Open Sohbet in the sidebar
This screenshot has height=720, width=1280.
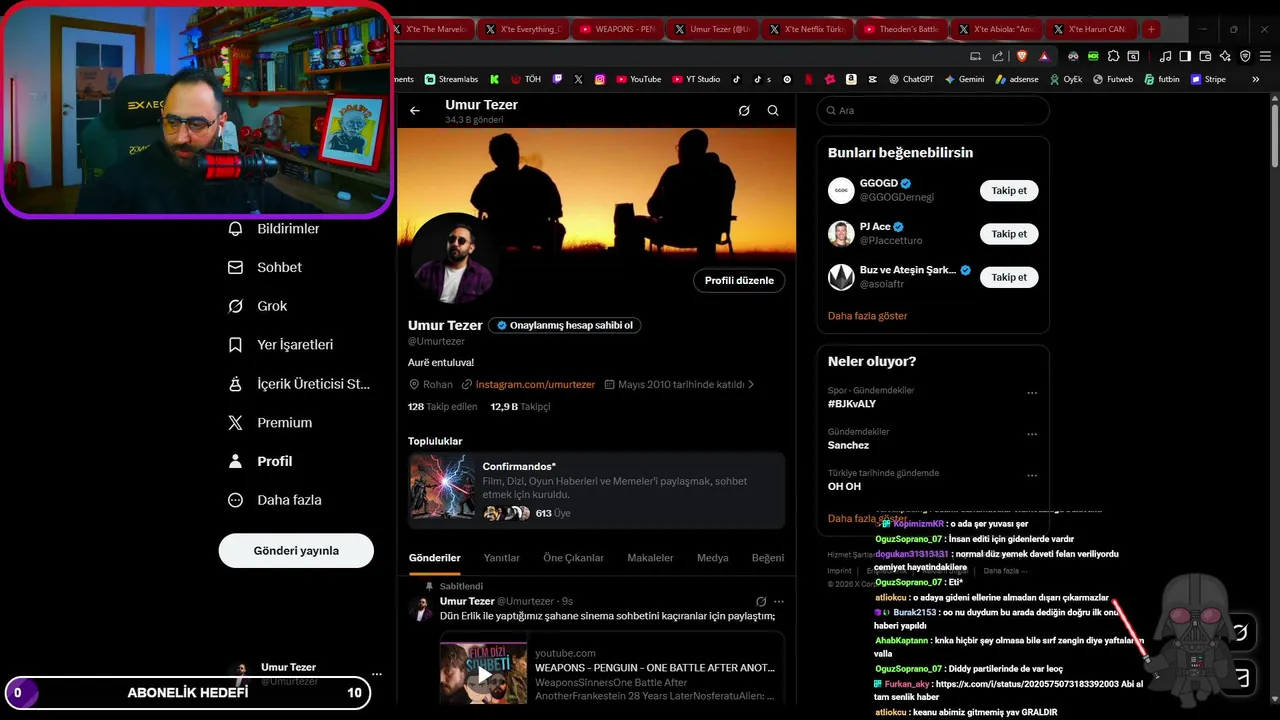pos(265,267)
